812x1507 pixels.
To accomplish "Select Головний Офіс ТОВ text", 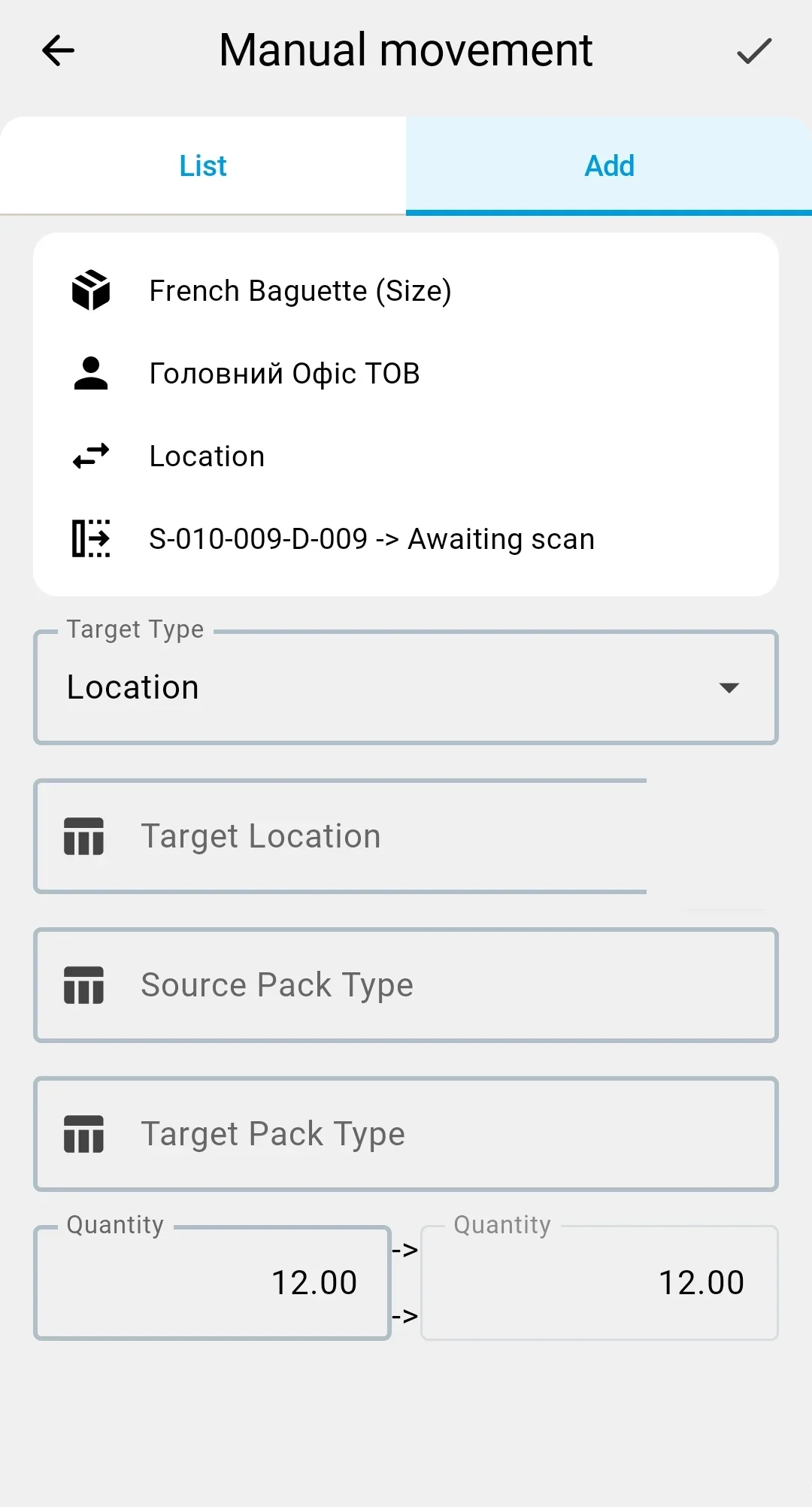I will tap(284, 374).
